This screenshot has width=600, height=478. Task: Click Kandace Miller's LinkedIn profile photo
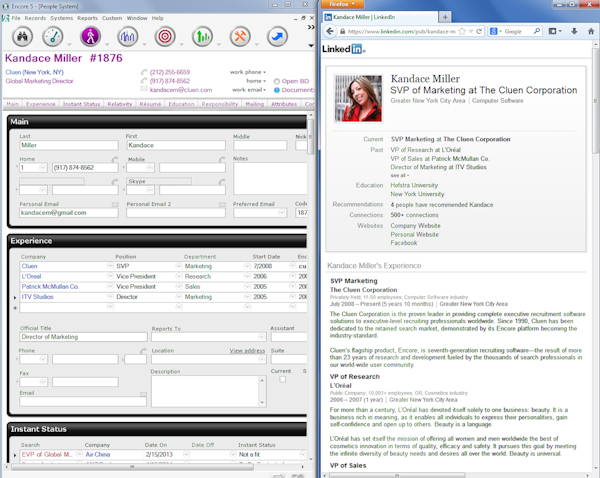click(x=358, y=98)
